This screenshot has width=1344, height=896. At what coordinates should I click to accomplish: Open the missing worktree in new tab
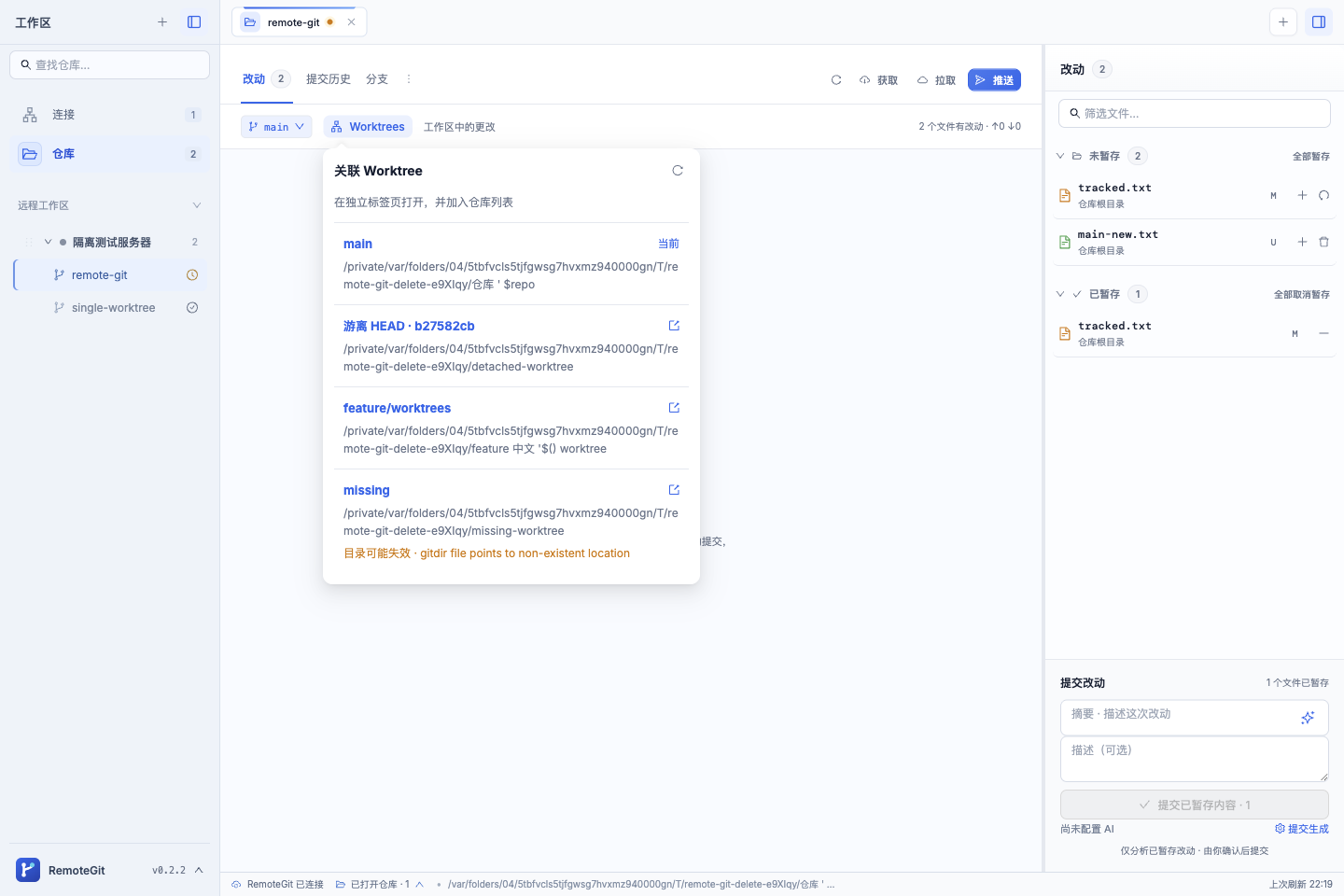[674, 490]
